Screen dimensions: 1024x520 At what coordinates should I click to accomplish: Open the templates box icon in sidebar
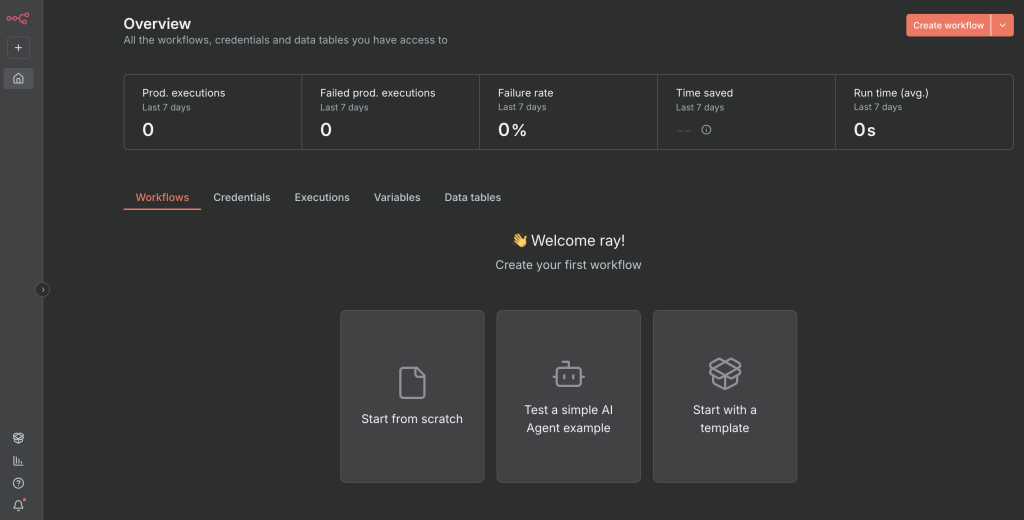18,438
